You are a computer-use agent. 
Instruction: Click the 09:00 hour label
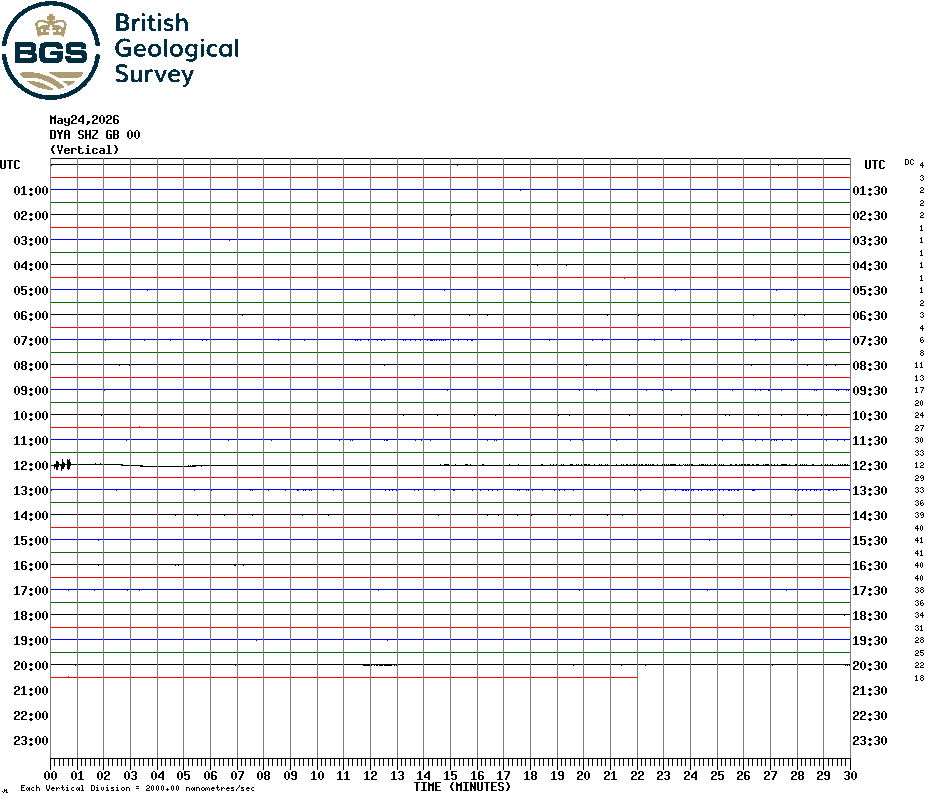click(x=31, y=390)
